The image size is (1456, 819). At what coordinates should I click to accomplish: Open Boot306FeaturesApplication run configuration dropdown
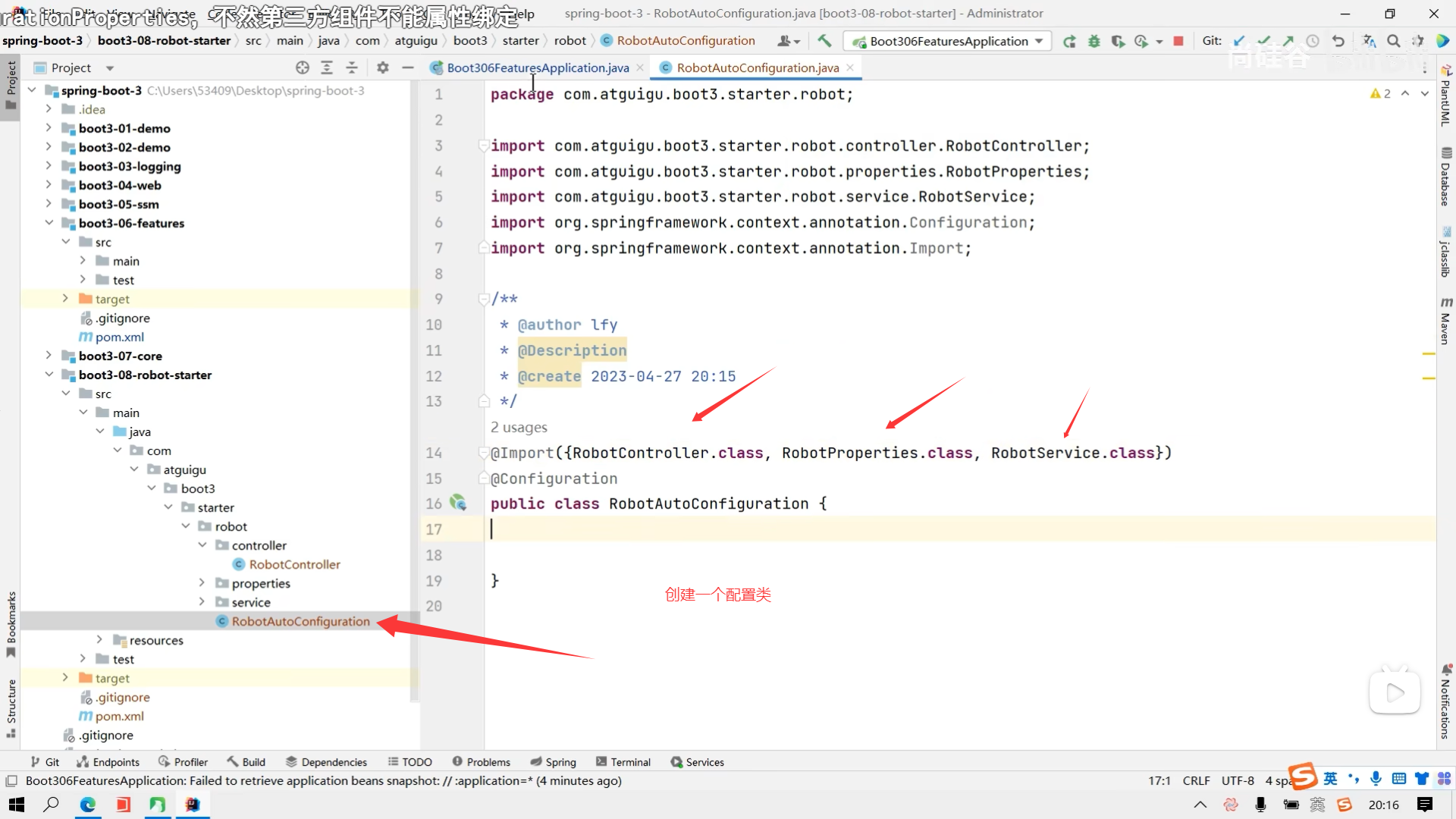coord(949,41)
